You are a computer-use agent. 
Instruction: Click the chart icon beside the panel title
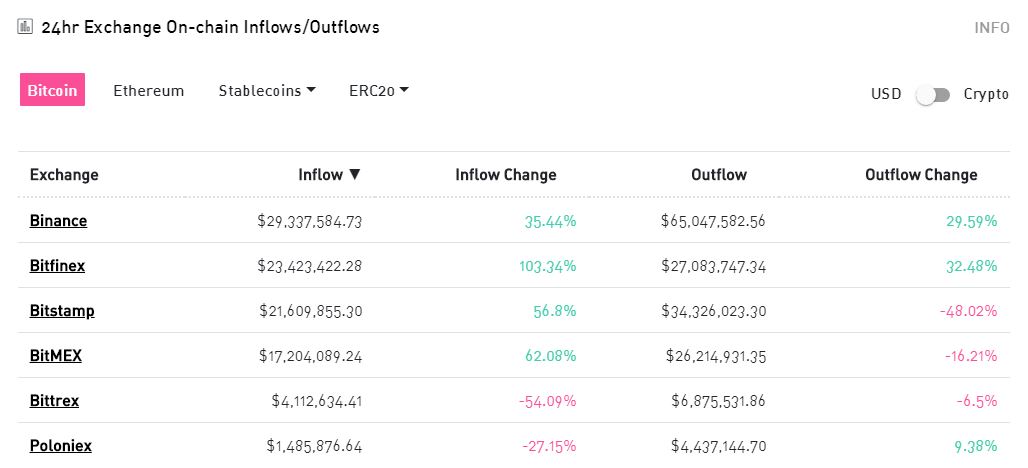26,27
